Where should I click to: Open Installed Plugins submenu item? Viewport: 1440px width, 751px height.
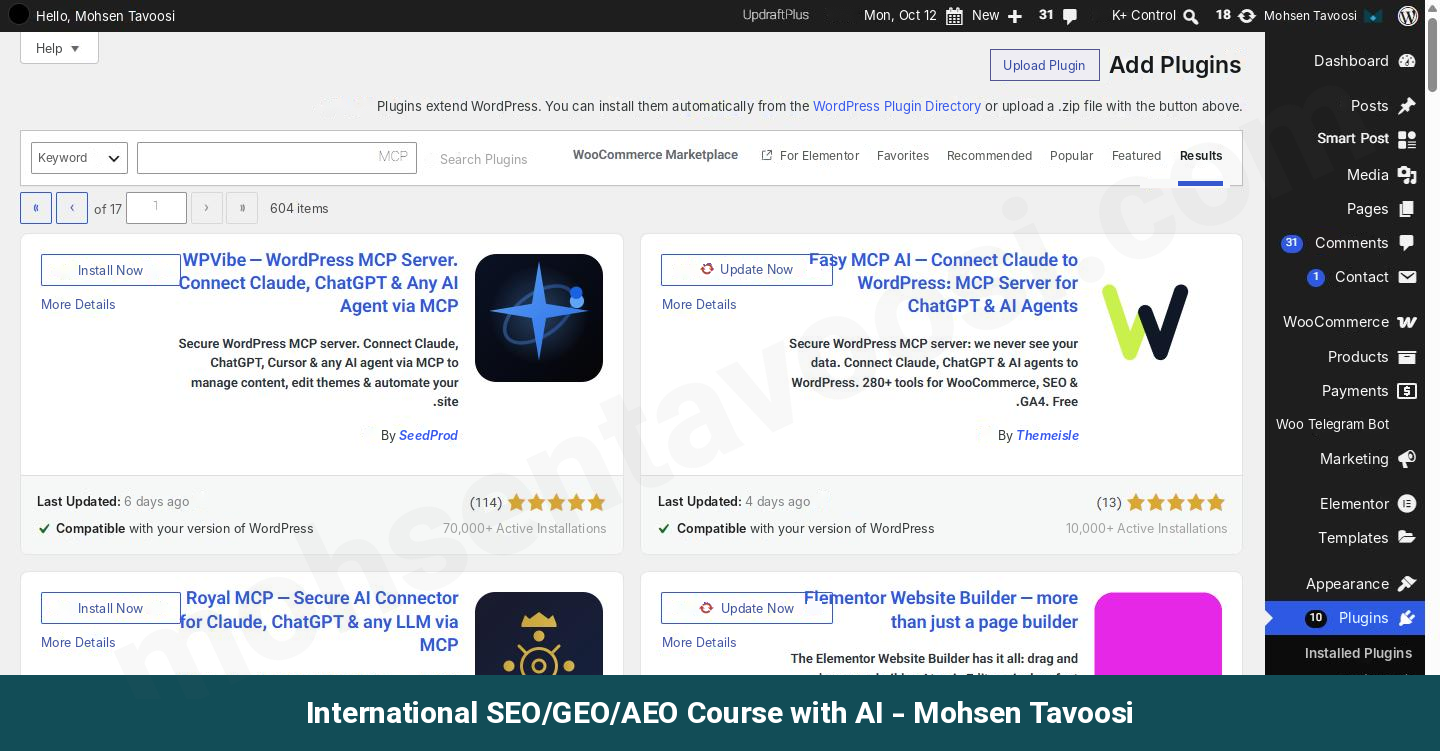(1358, 653)
